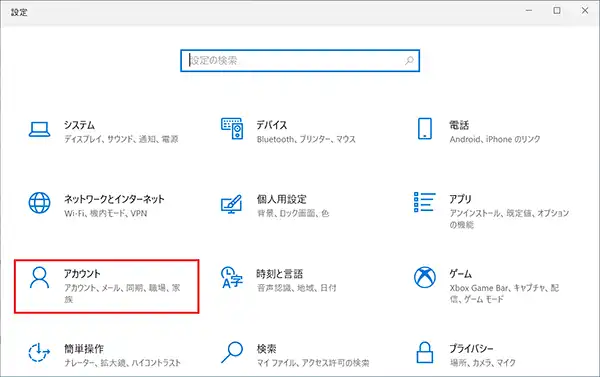The image size is (600, 377).
Task: Open the システム settings title
Action: point(79,125)
